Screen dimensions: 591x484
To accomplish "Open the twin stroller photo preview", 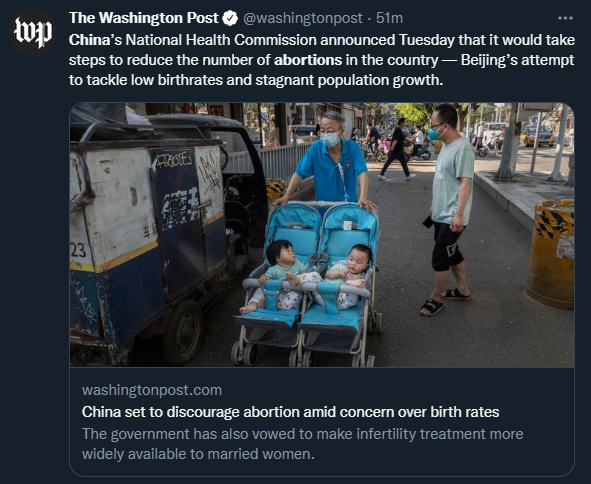I will coord(322,235).
